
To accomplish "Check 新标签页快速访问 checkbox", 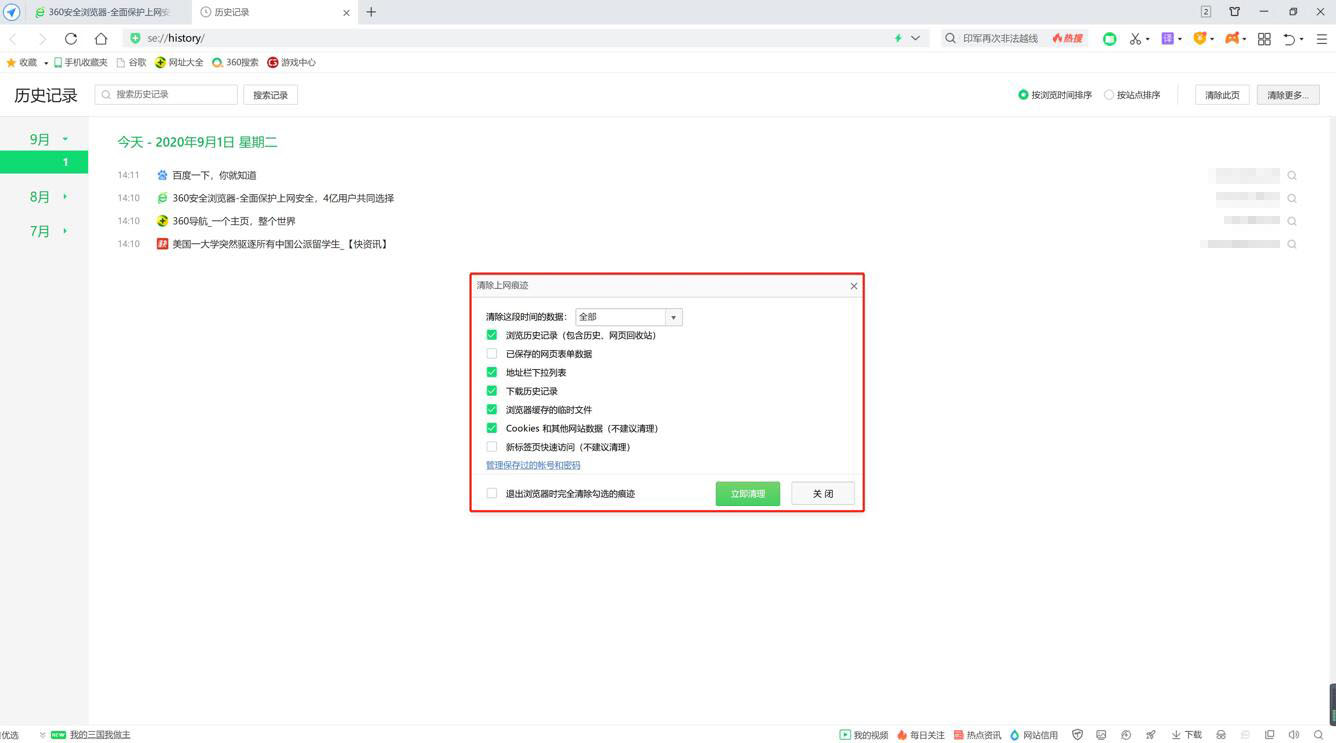I will point(491,447).
